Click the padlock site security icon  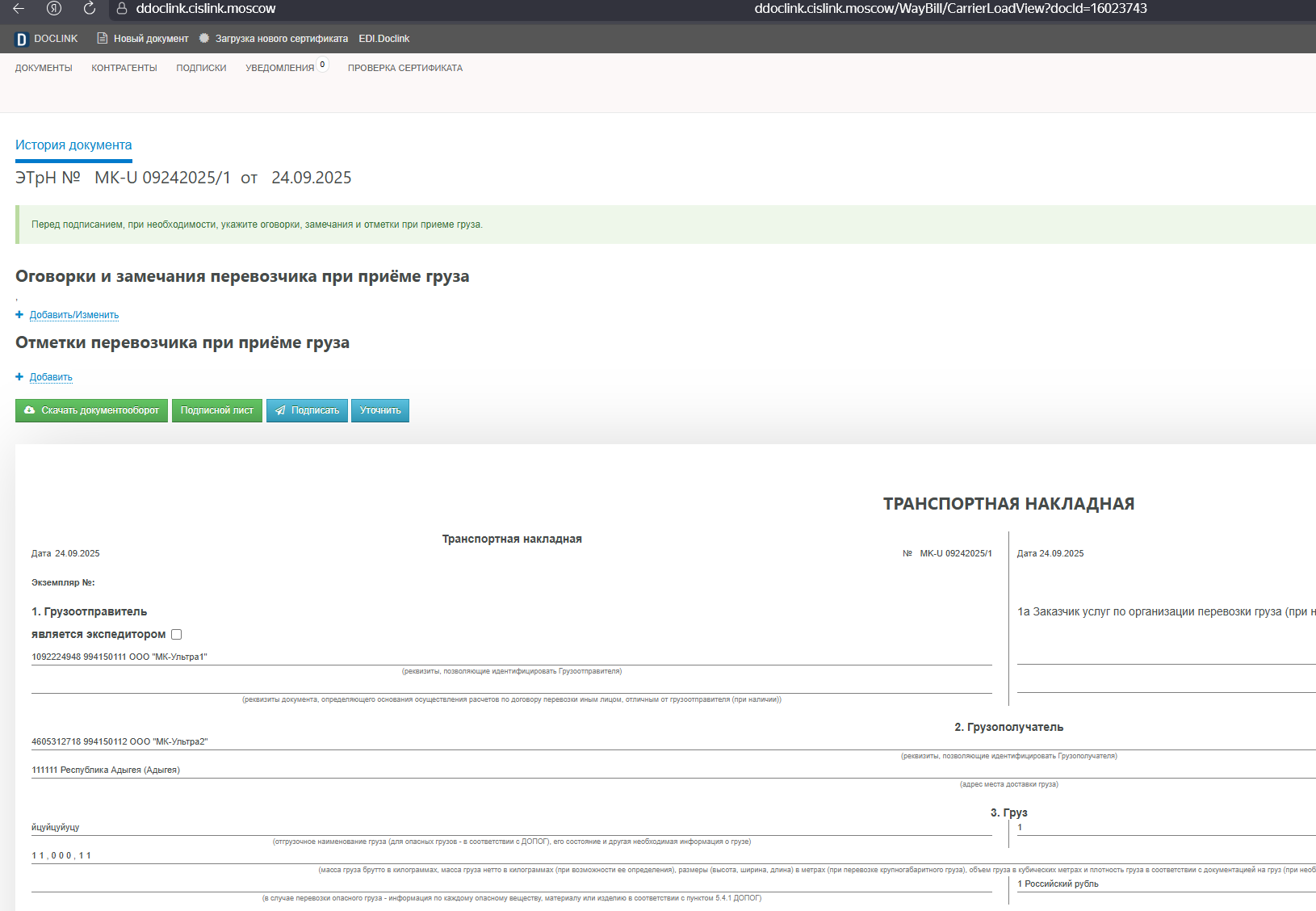pyautogui.click(x=122, y=9)
